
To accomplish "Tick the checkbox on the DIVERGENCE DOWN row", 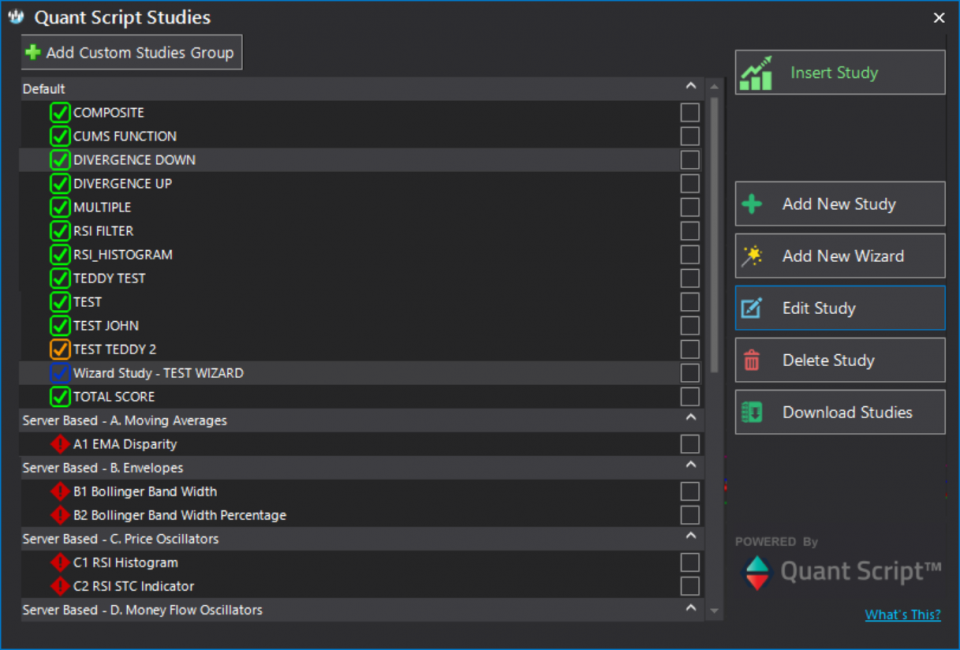I will (x=690, y=160).
